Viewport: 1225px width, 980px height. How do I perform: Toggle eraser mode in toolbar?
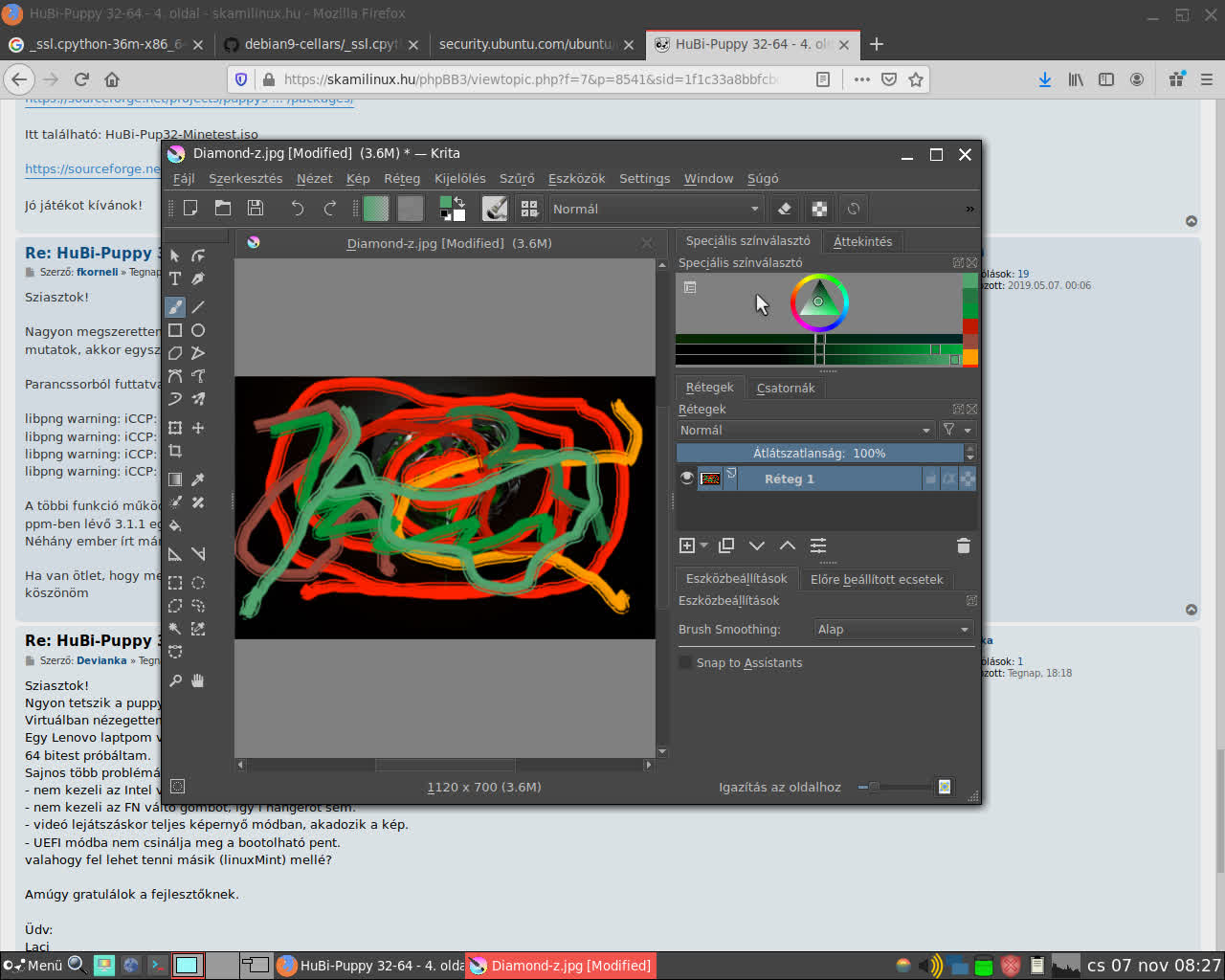point(785,208)
